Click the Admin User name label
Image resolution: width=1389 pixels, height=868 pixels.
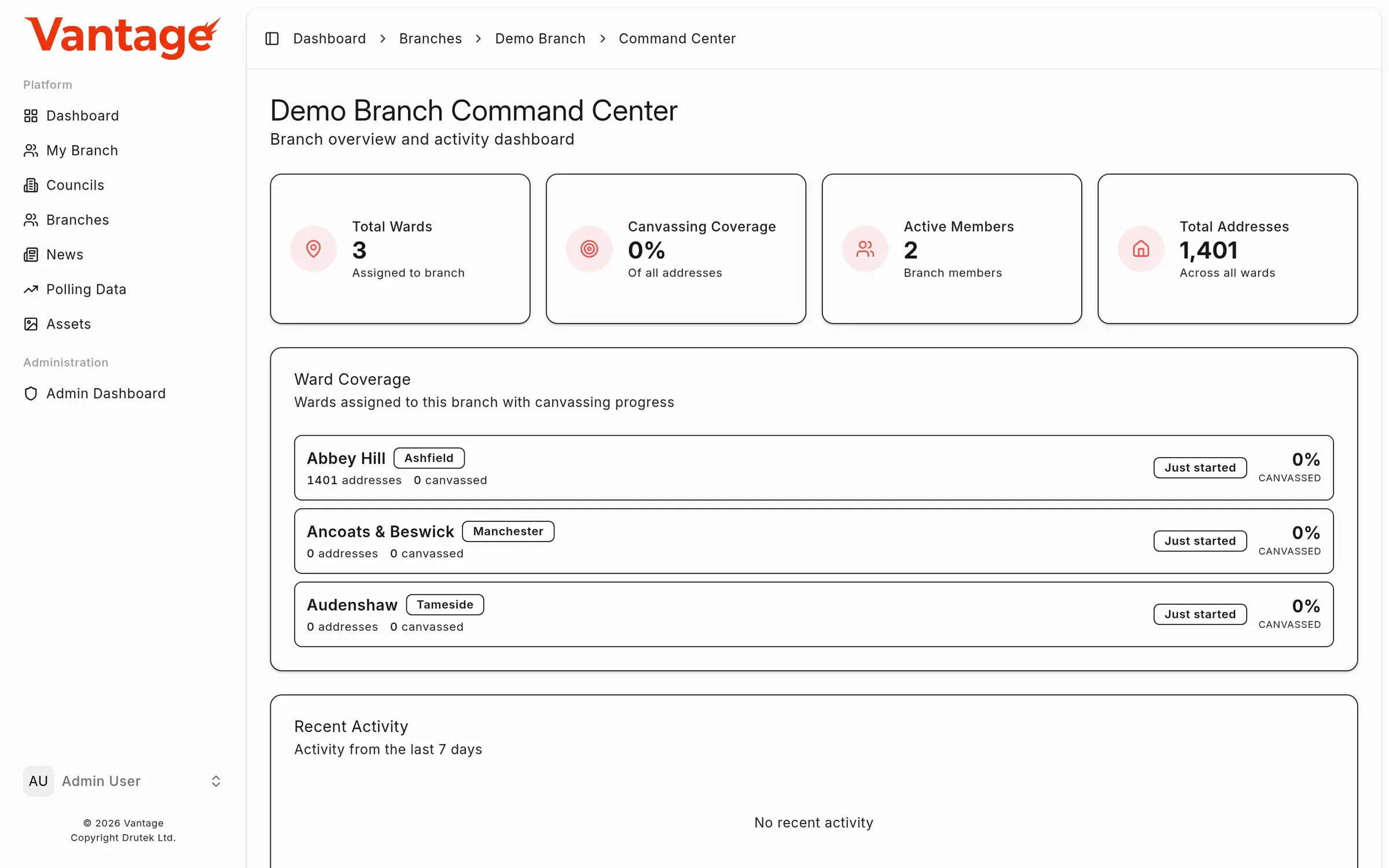101,781
